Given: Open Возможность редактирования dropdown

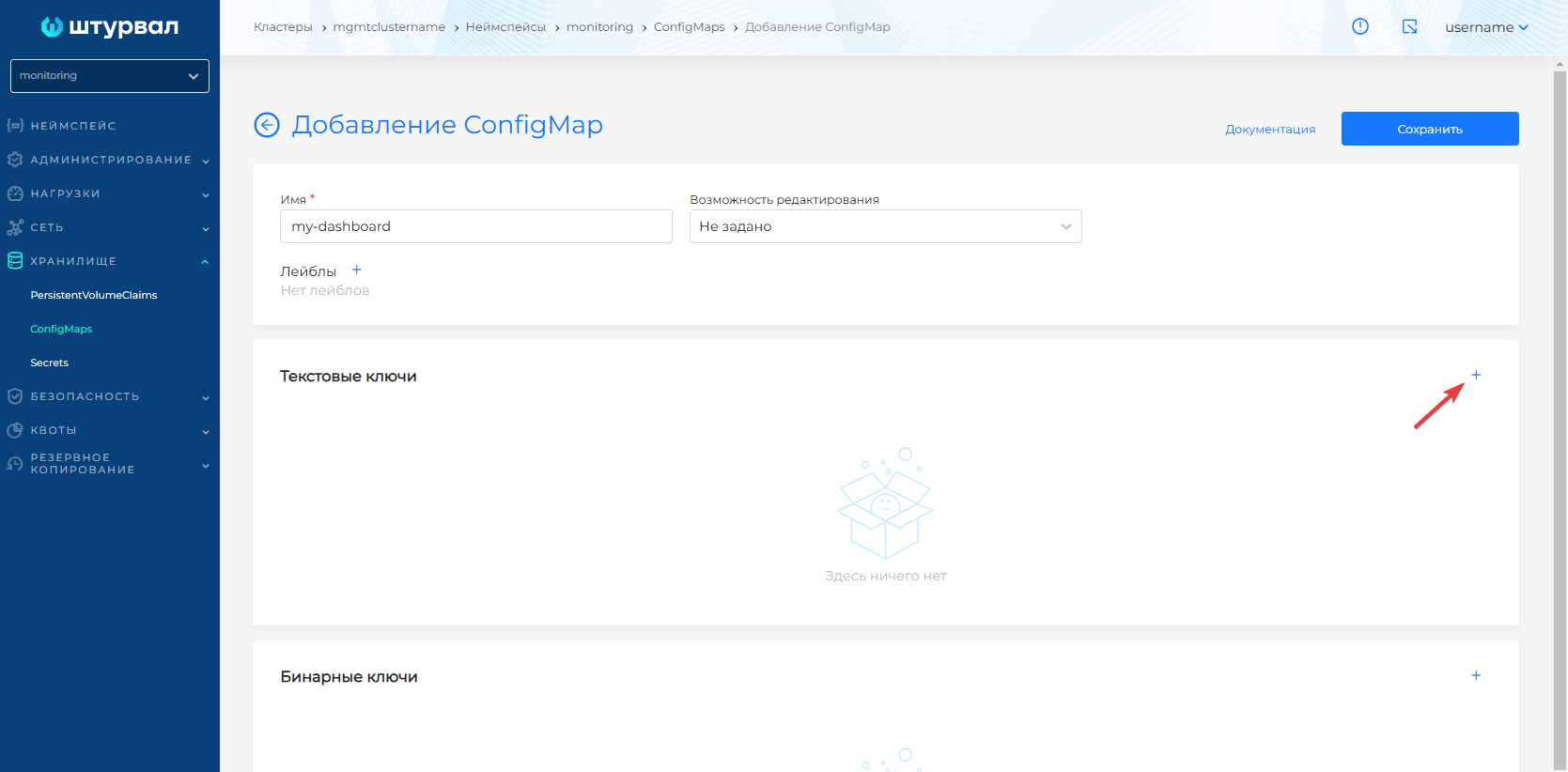Looking at the screenshot, I should click(x=885, y=226).
